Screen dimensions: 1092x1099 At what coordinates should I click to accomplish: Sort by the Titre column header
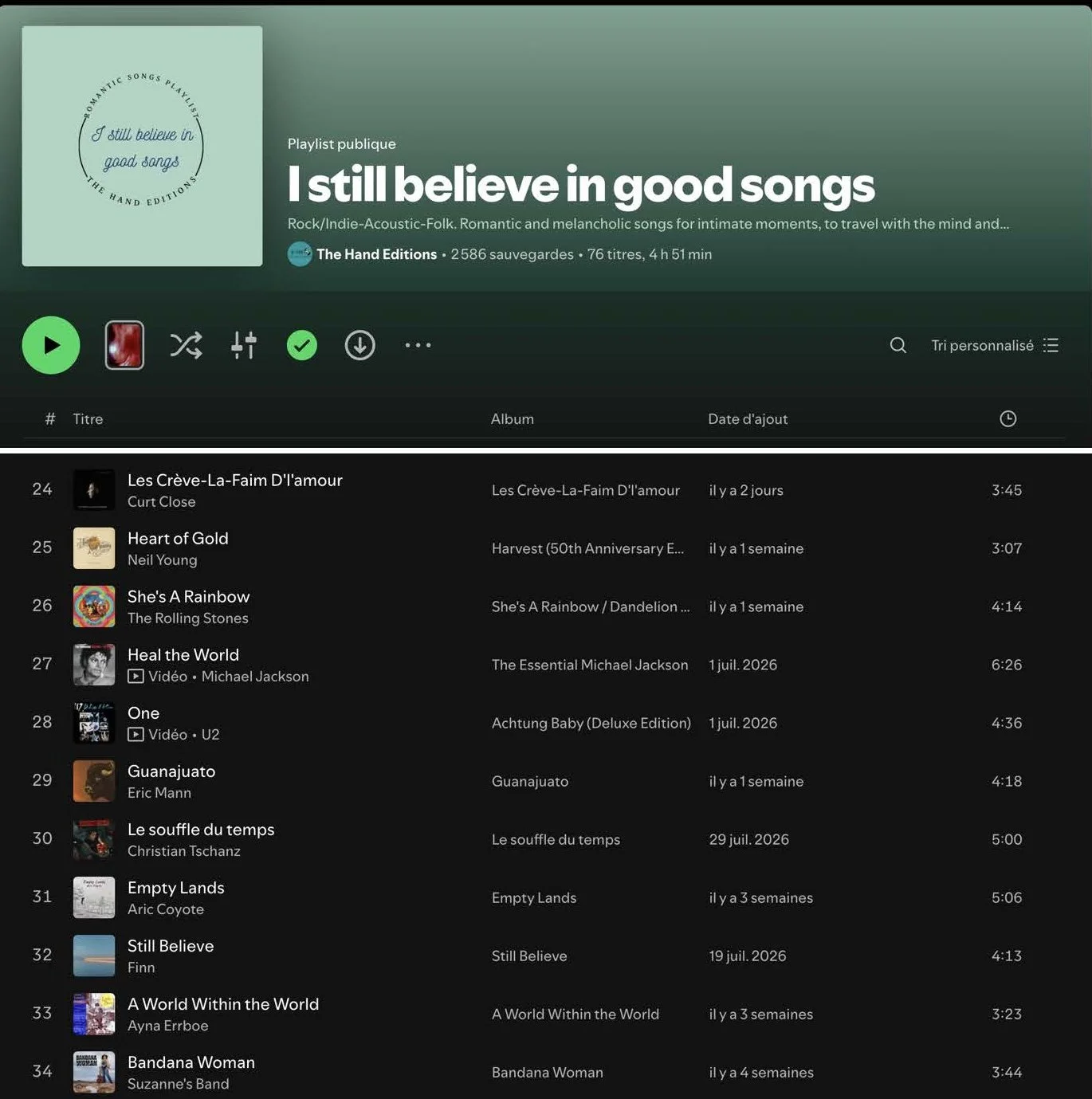click(88, 419)
